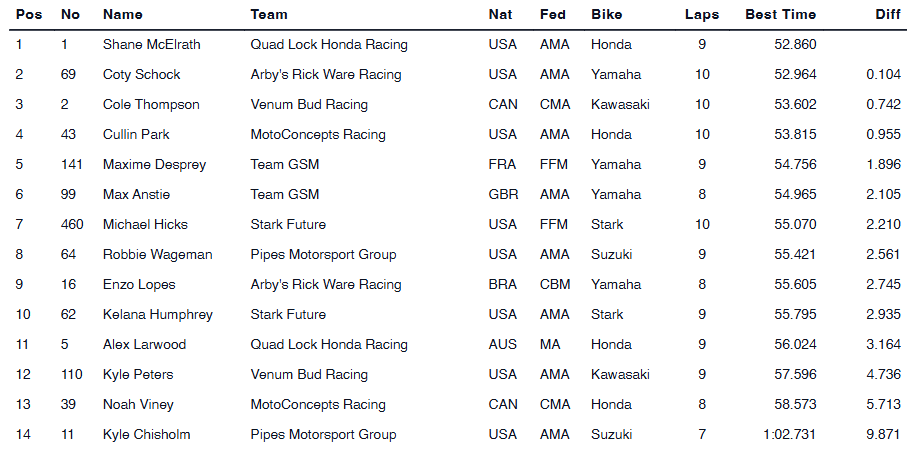The width and height of the screenshot is (915, 452).
Task: Click the Laps column header
Action: click(701, 15)
